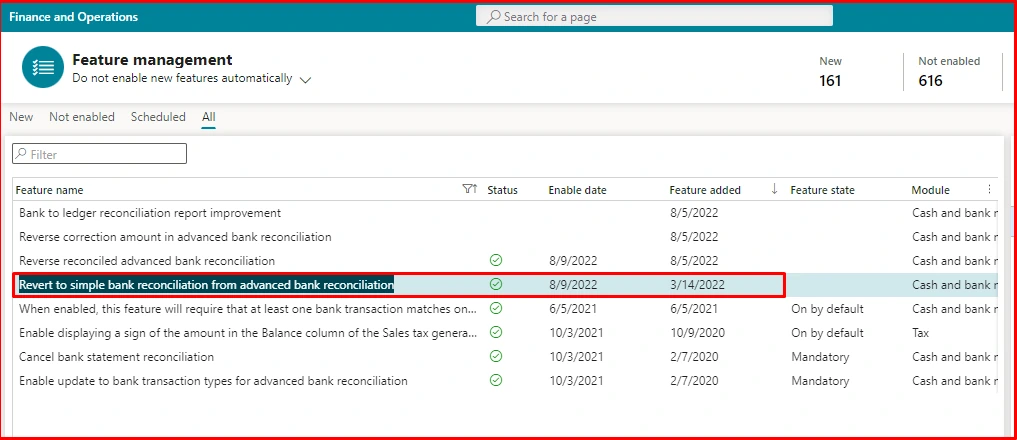This screenshot has height=440, width=1017.
Task: Click status checkmark for Enable update to bank transaction types
Action: tap(496, 381)
